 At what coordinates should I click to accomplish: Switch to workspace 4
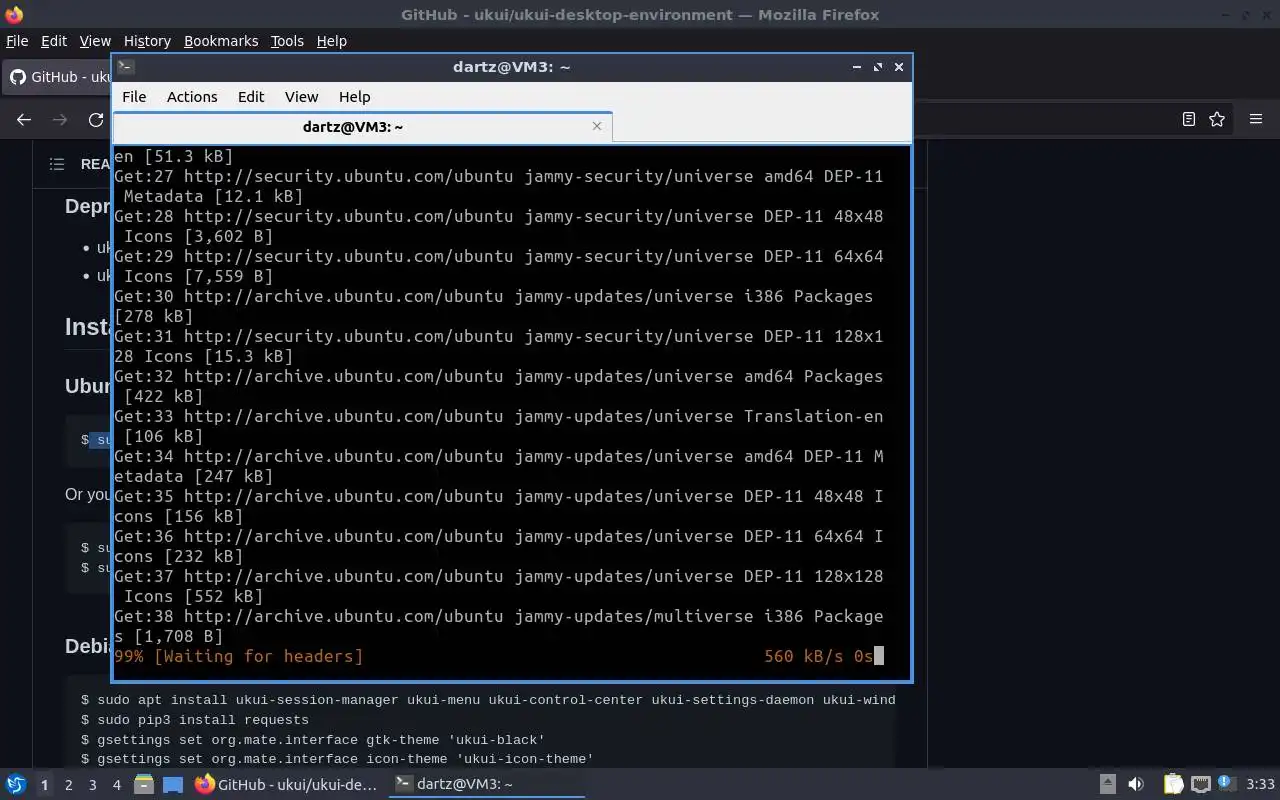pyautogui.click(x=116, y=785)
